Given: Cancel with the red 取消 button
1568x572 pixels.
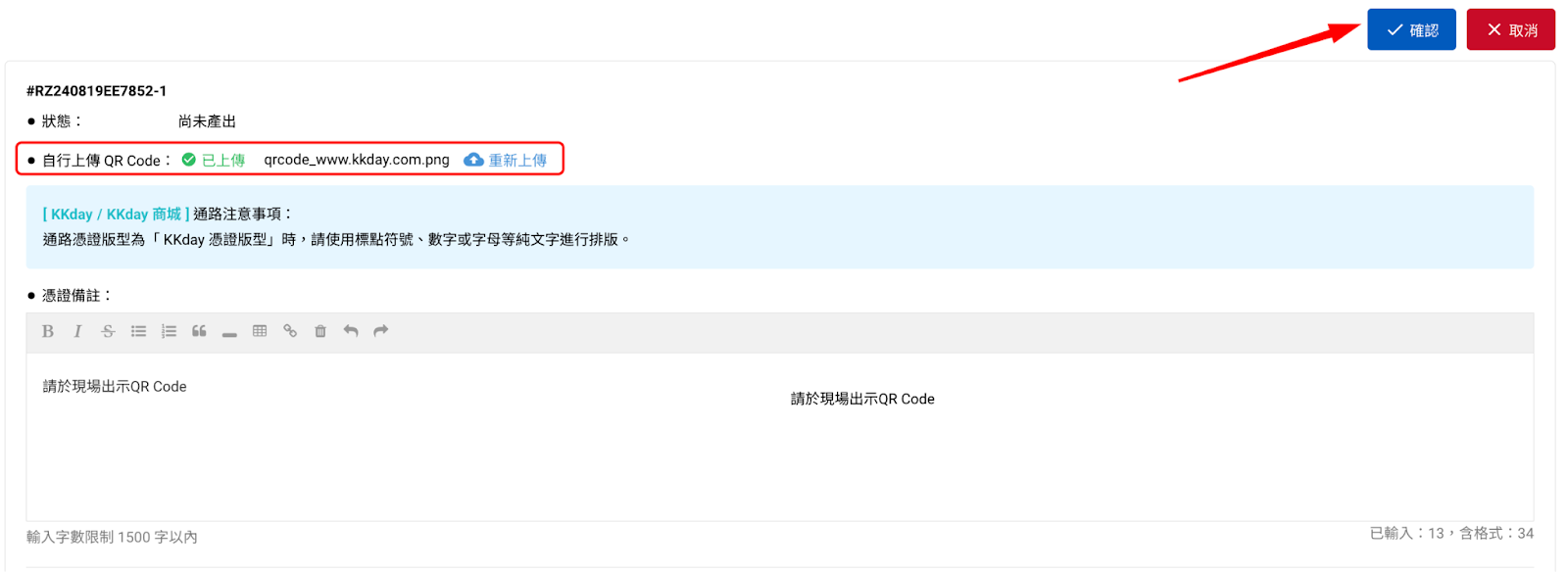Looking at the screenshot, I should [1510, 29].
